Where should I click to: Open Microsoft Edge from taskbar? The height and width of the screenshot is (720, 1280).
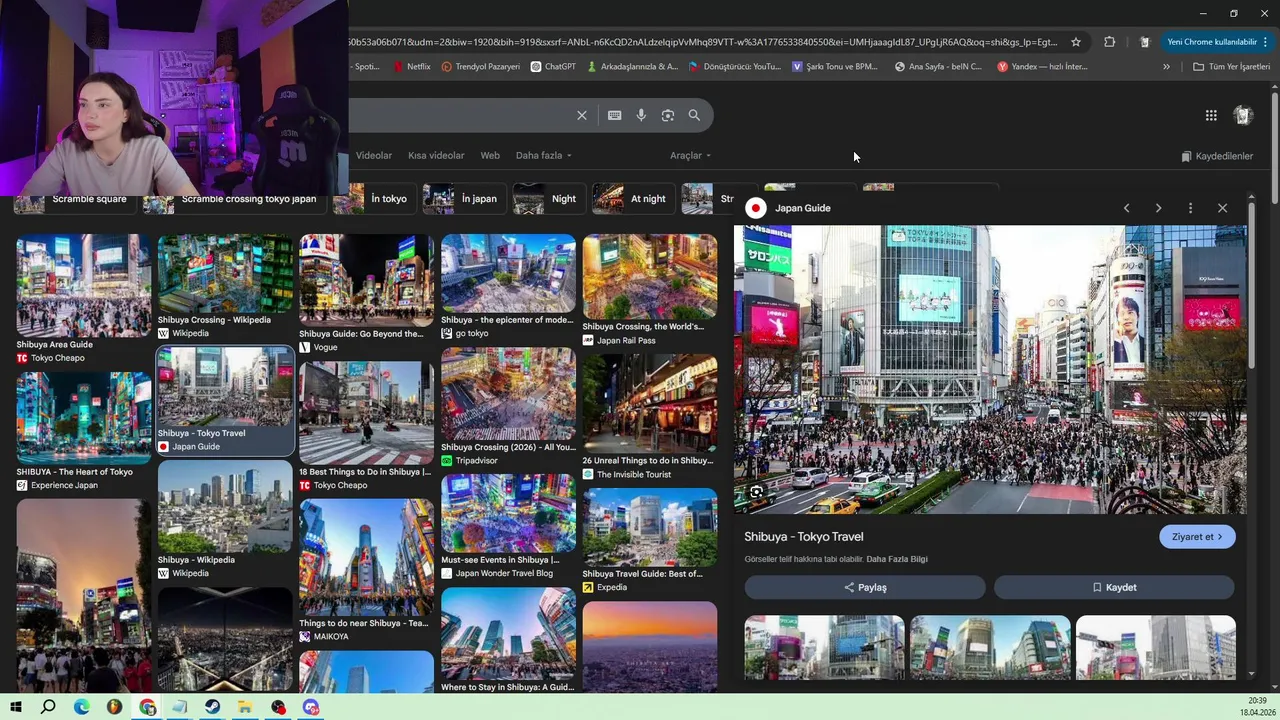81,707
